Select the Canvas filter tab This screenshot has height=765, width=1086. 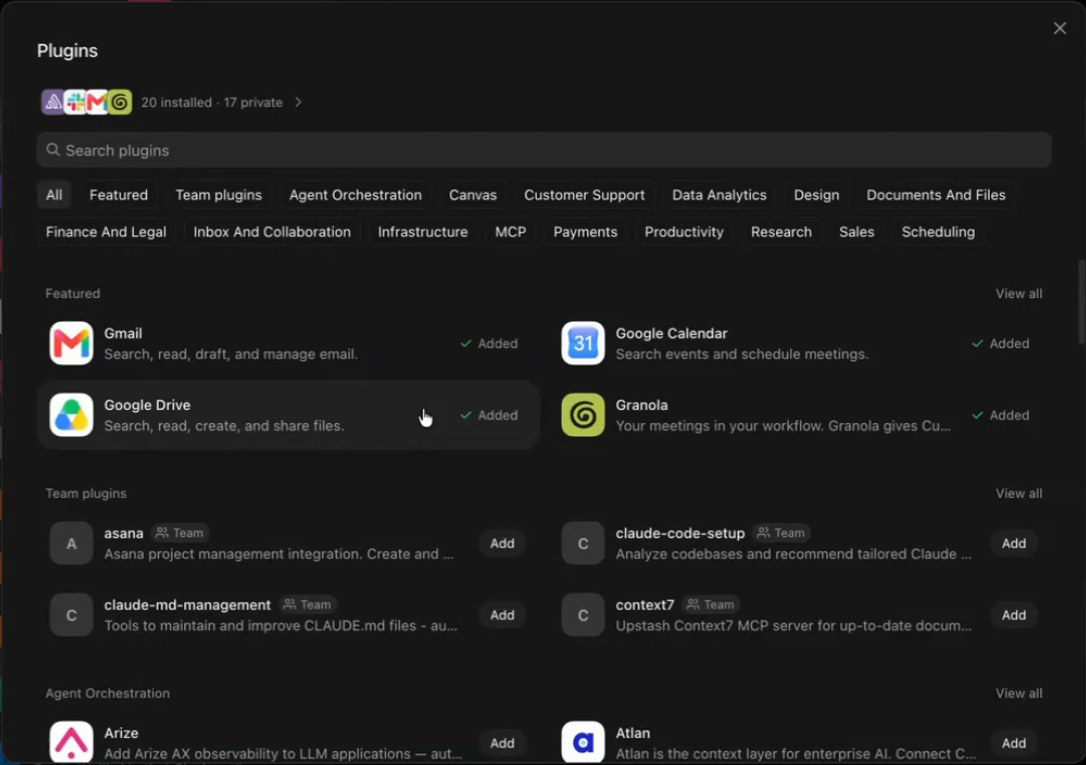[x=472, y=195]
